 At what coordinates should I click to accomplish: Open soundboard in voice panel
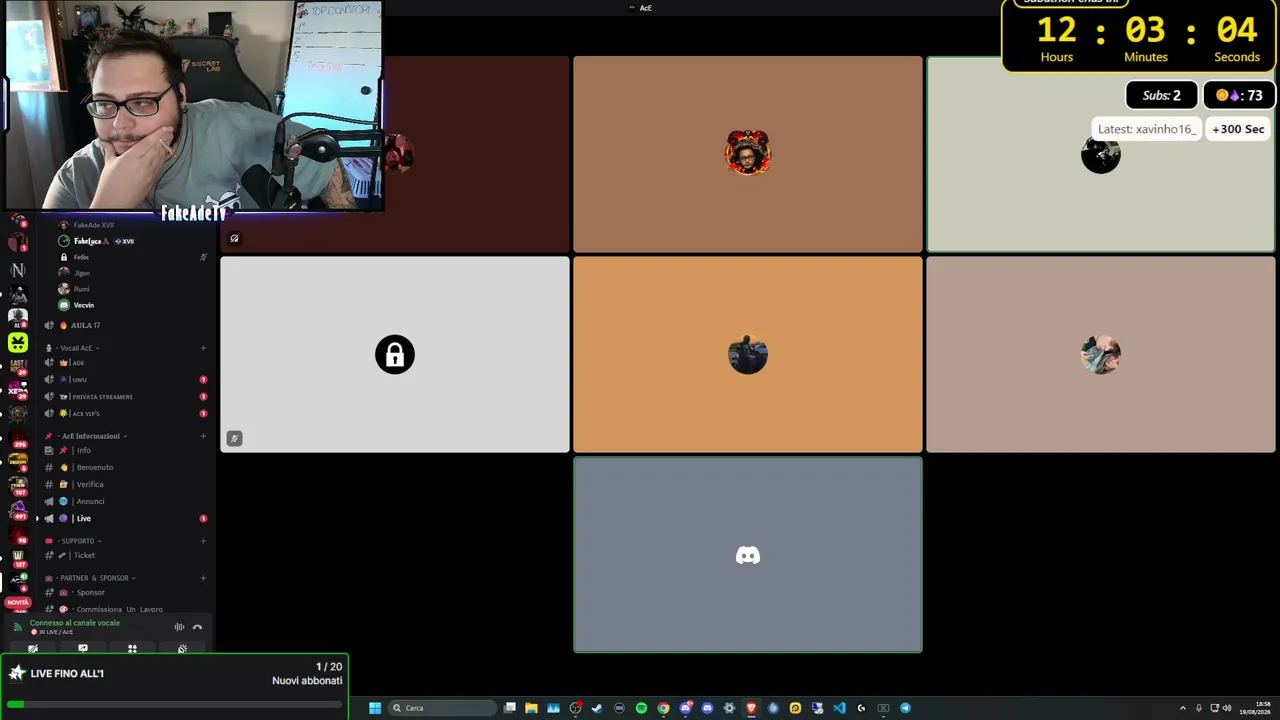(x=182, y=648)
